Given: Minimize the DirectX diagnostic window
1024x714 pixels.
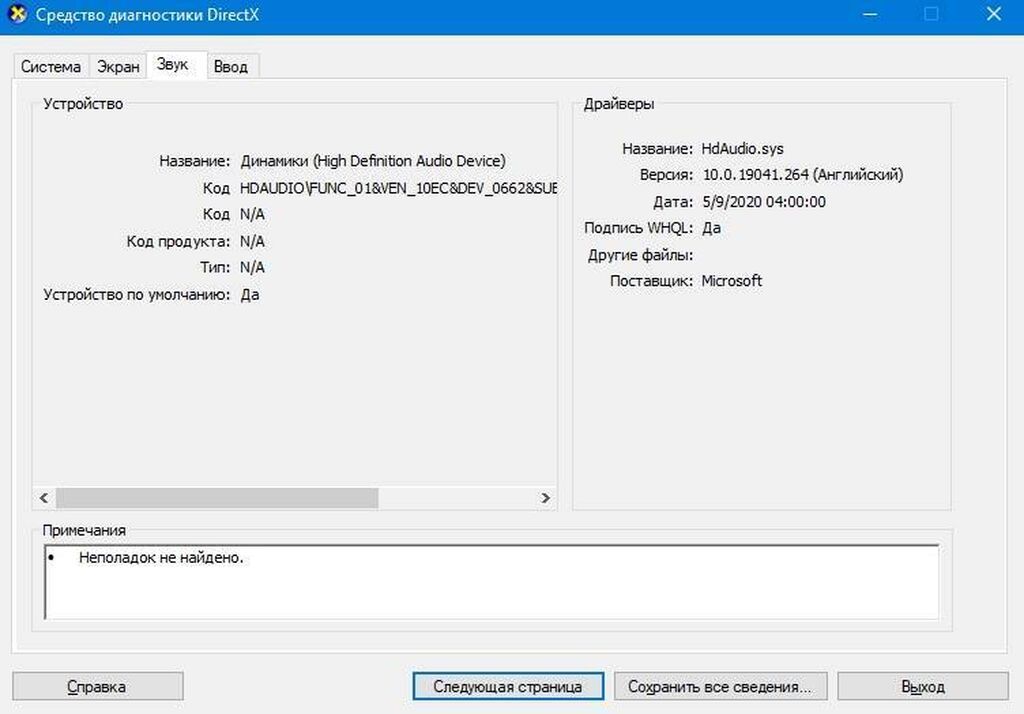Looking at the screenshot, I should 871,15.
